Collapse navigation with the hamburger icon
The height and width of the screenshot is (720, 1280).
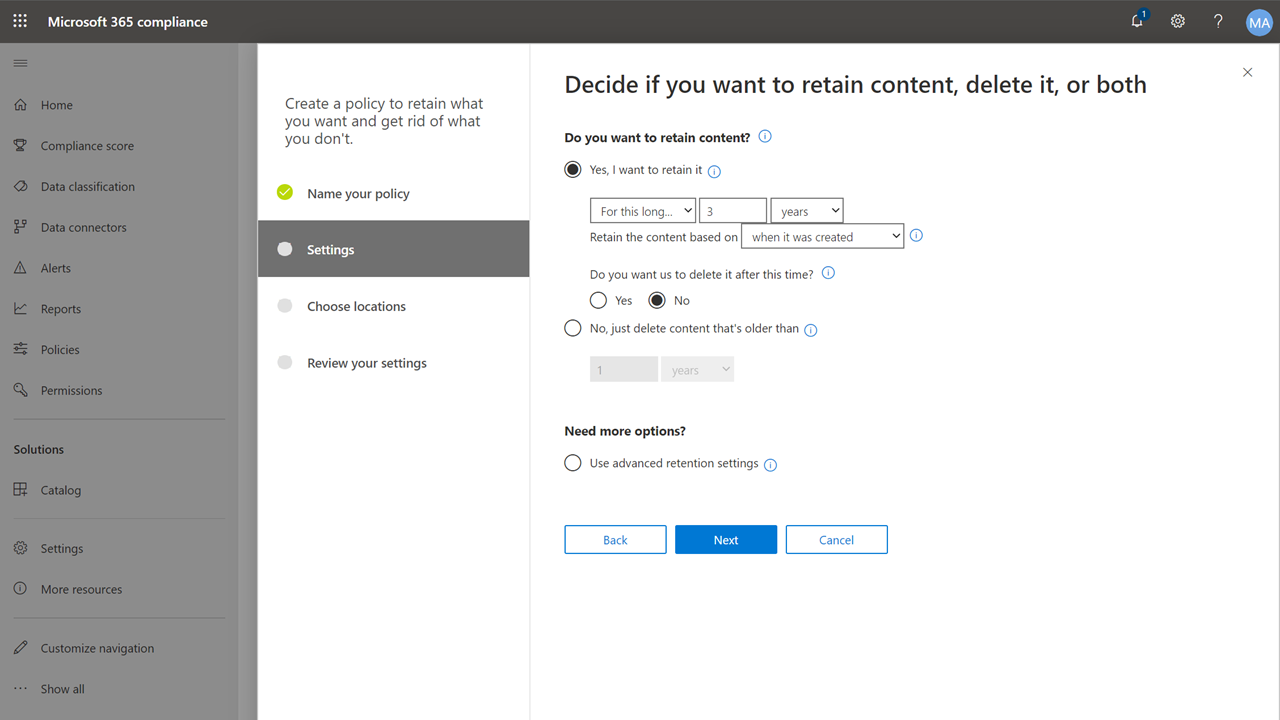point(20,64)
